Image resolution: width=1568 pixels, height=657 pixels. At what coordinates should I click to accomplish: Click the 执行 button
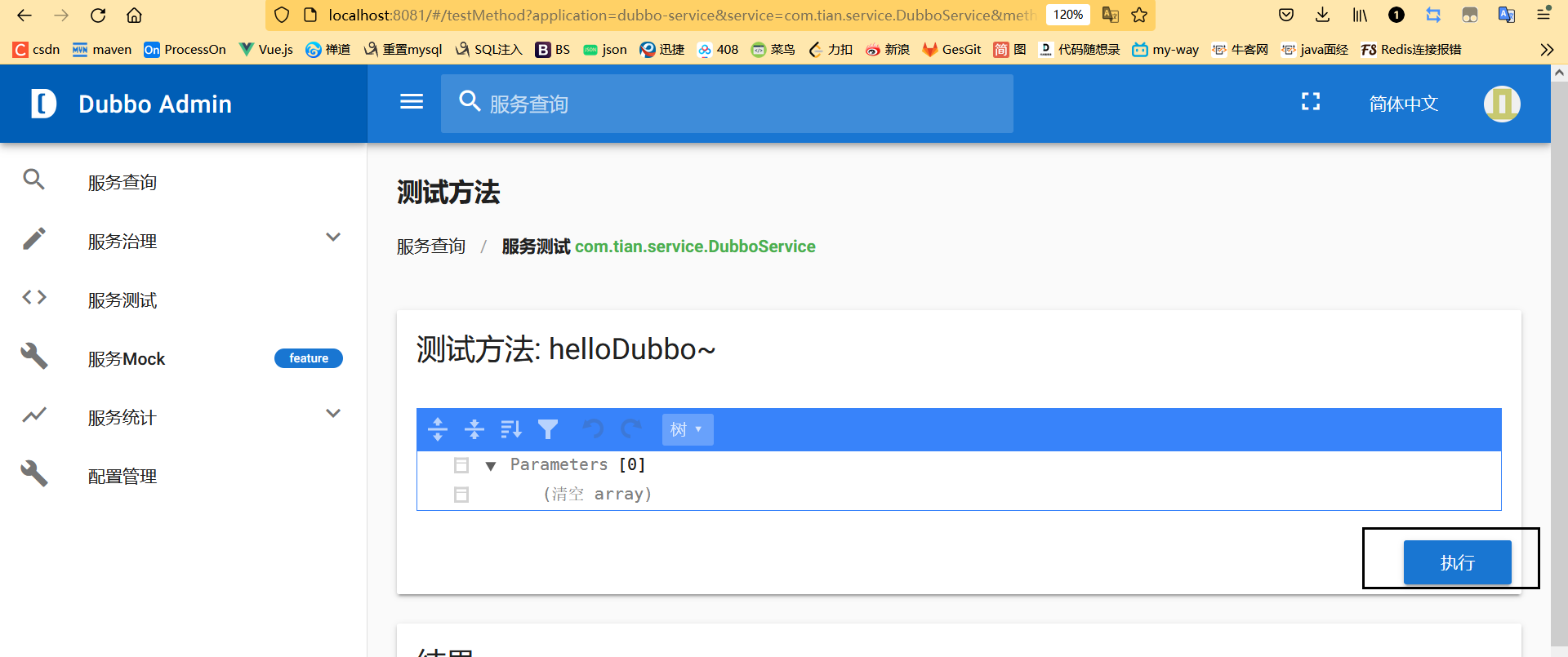click(x=1458, y=562)
